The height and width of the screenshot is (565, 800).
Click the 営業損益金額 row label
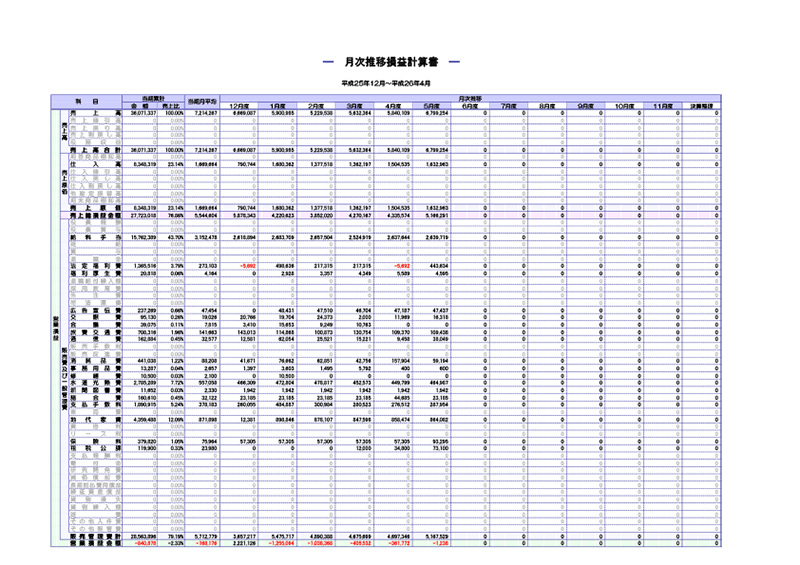(95, 543)
